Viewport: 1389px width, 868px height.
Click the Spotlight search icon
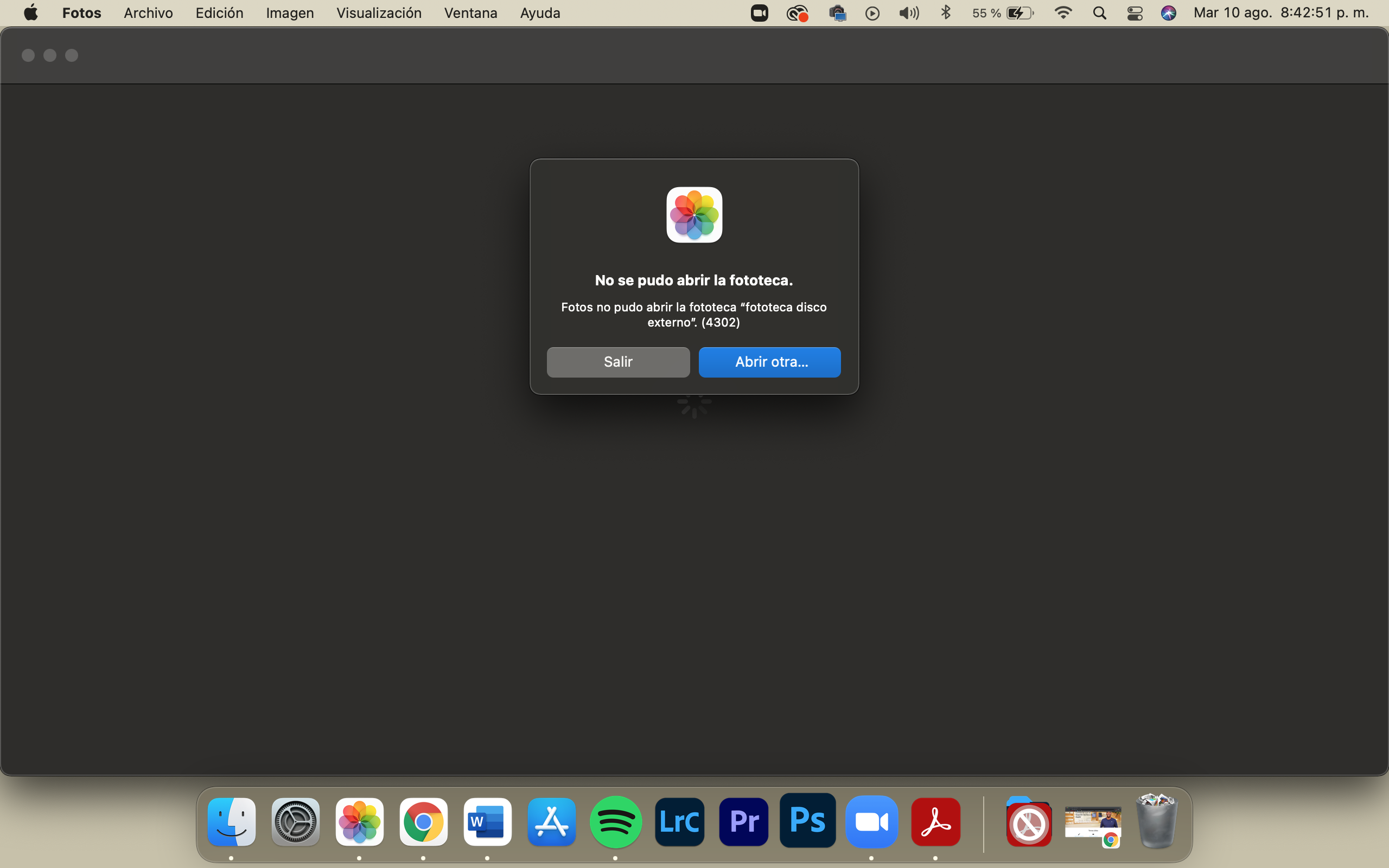tap(1099, 12)
